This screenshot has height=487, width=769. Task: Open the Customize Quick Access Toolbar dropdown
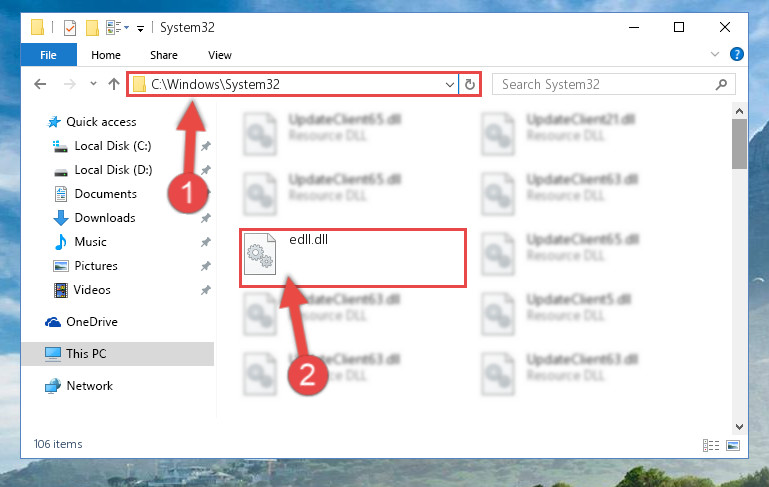pyautogui.click(x=140, y=28)
